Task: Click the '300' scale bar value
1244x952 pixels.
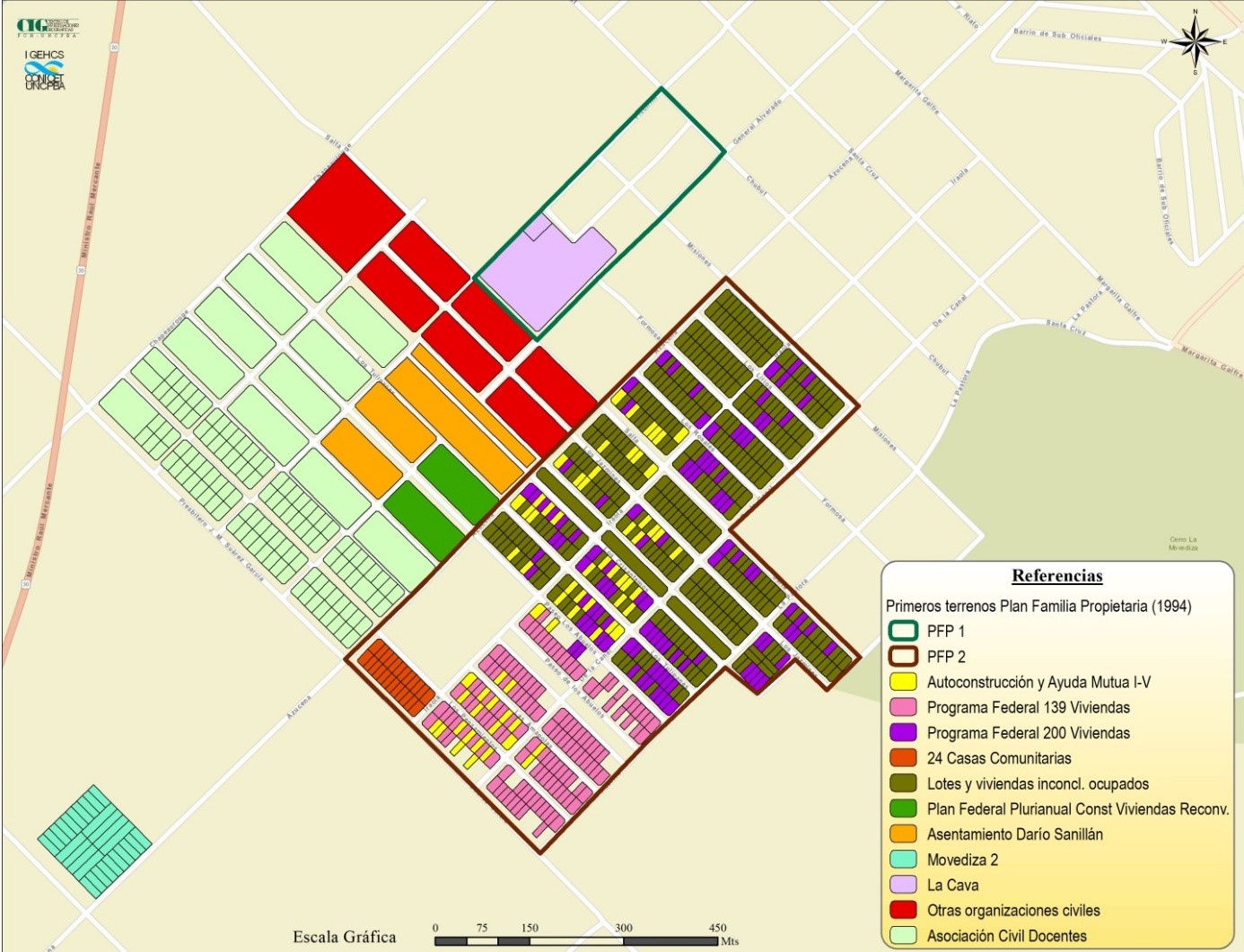Action: point(623,928)
